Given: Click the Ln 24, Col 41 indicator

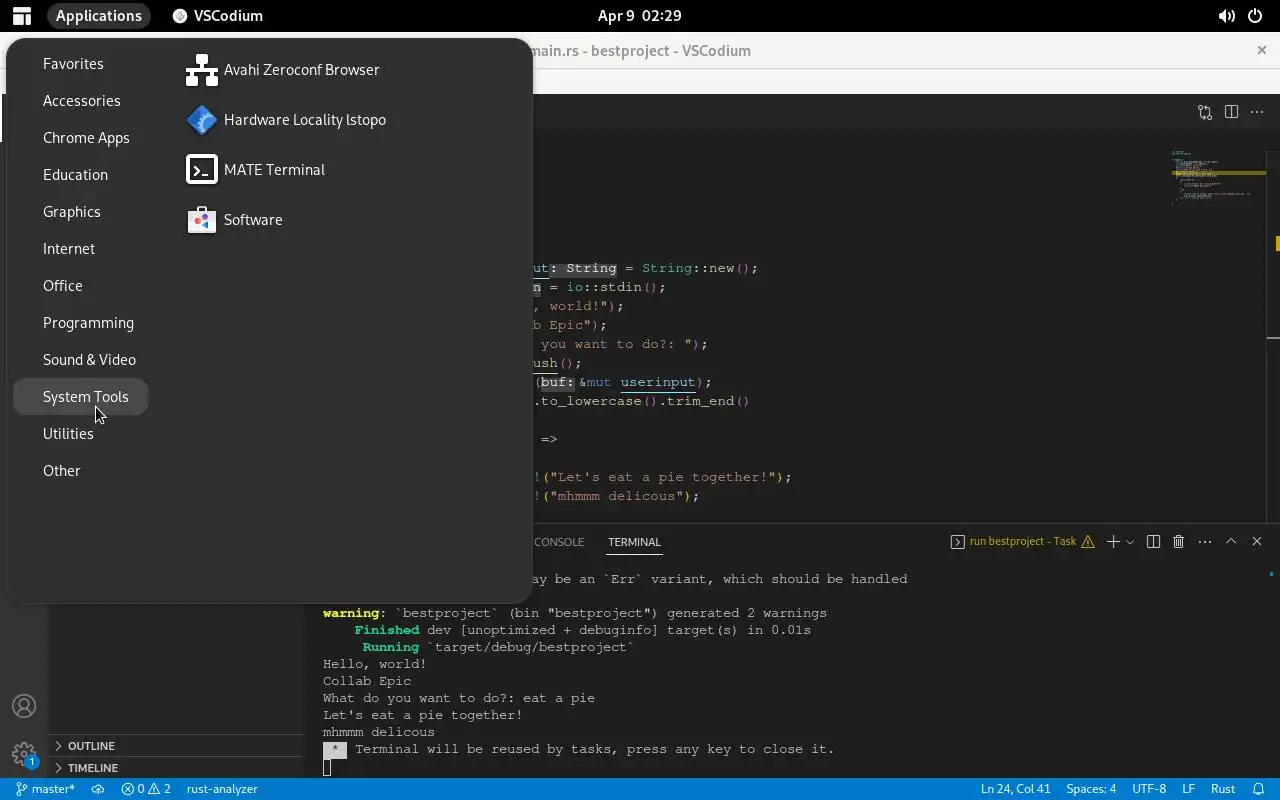Looking at the screenshot, I should click(x=1015, y=789).
